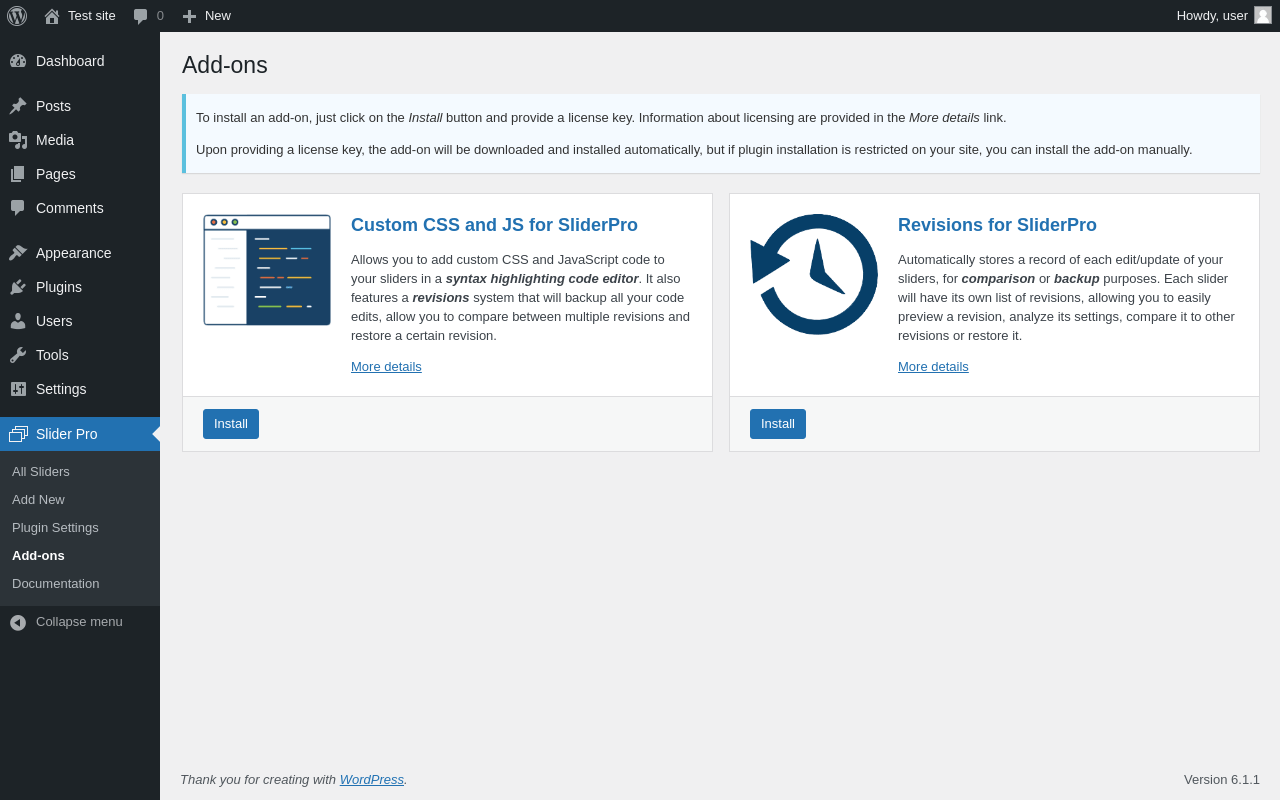
Task: Select the Slider Pro menu item
Action: click(80, 434)
